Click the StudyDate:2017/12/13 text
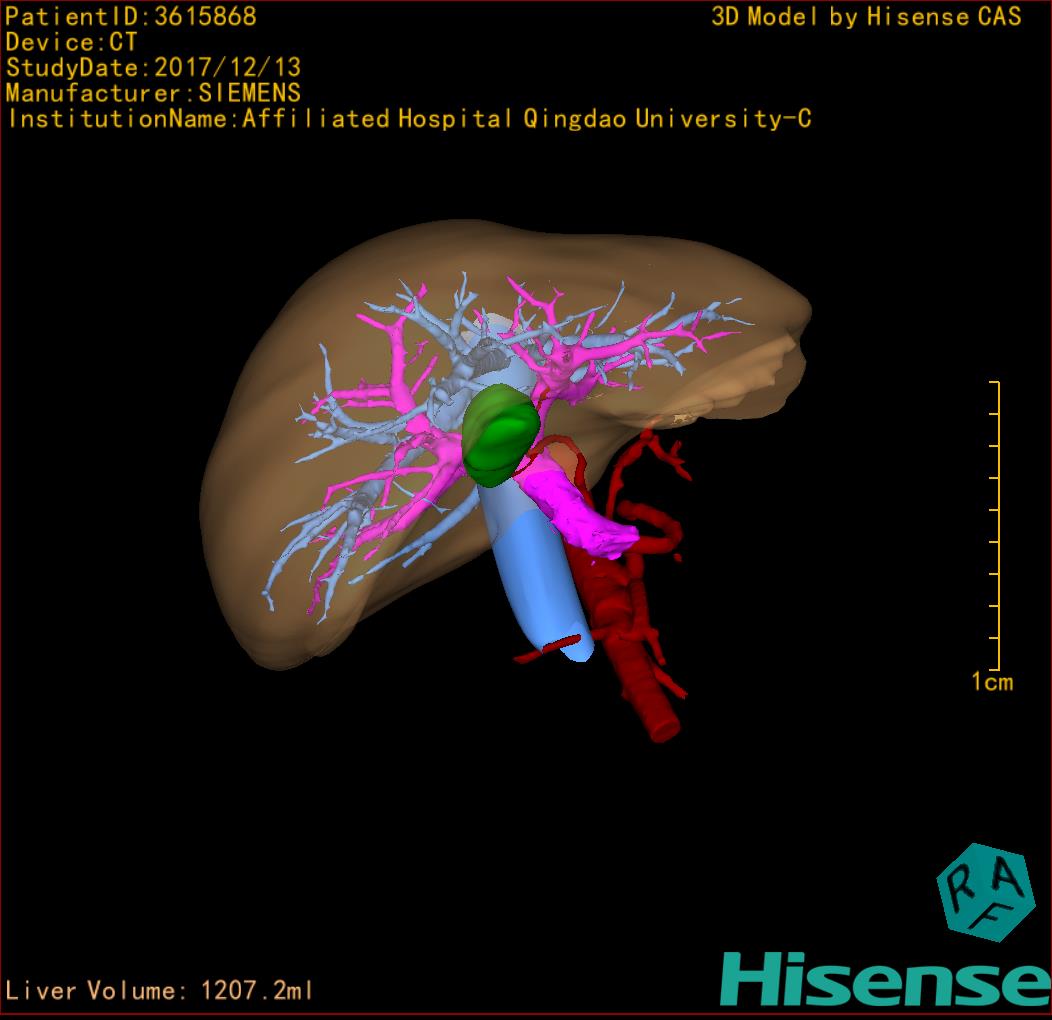 [x=154, y=68]
